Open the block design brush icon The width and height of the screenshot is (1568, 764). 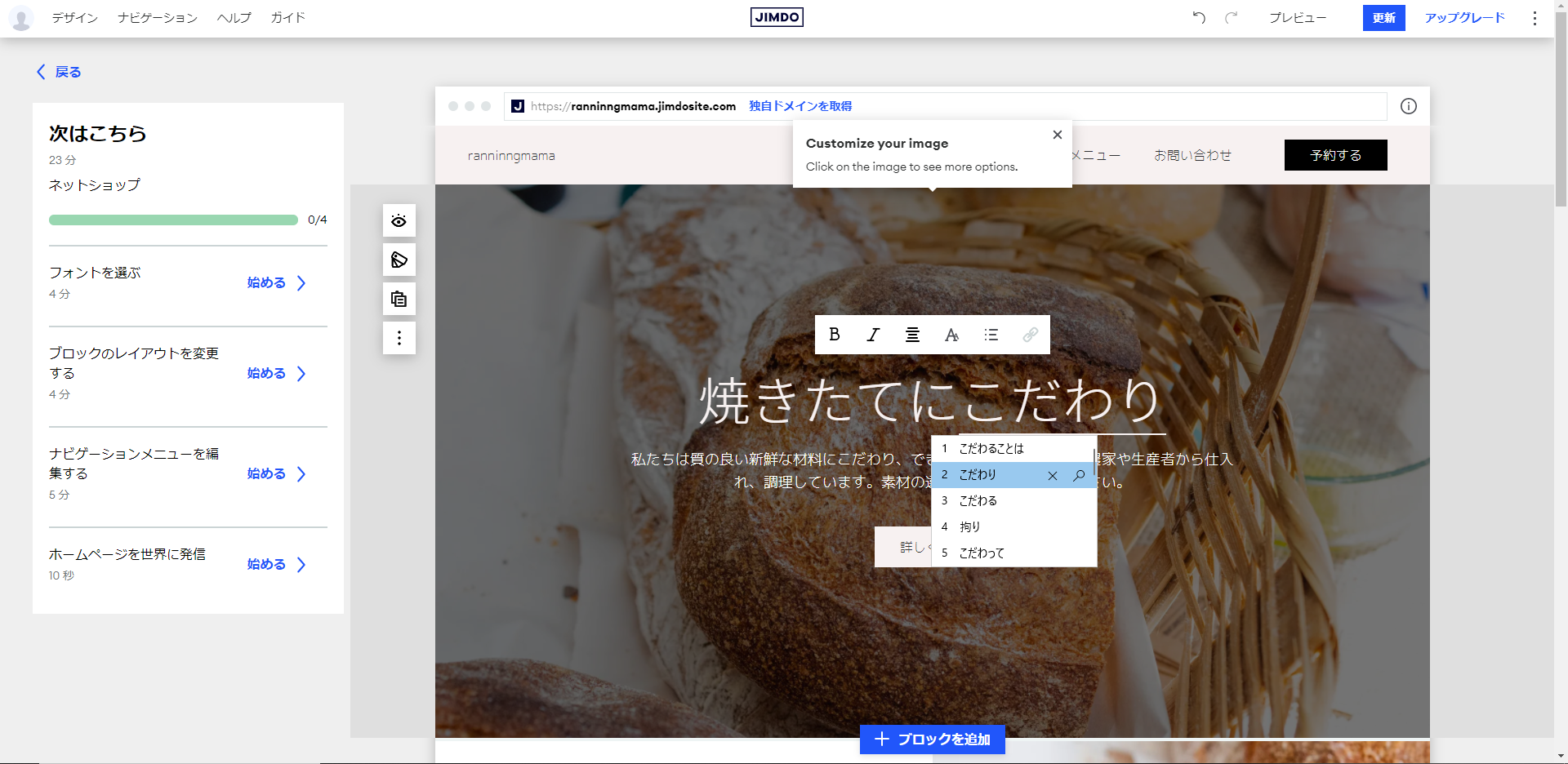click(x=399, y=260)
